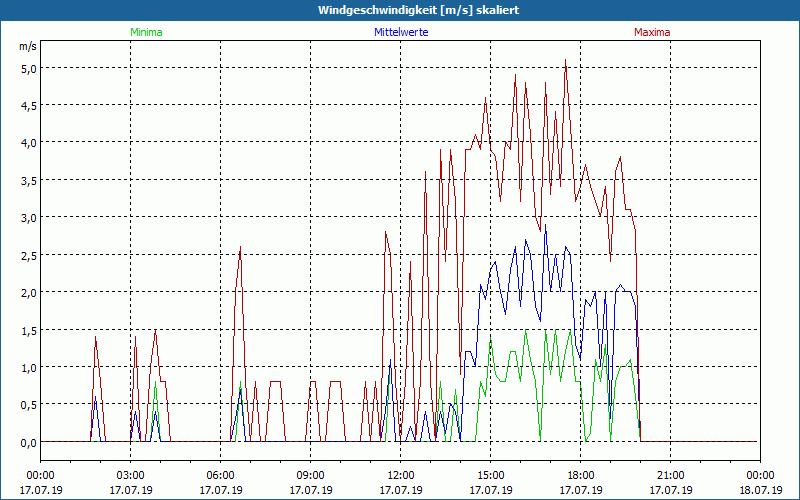Click the 12:00 time axis label
Screen dimensions: 800x500
pyautogui.click(x=401, y=476)
